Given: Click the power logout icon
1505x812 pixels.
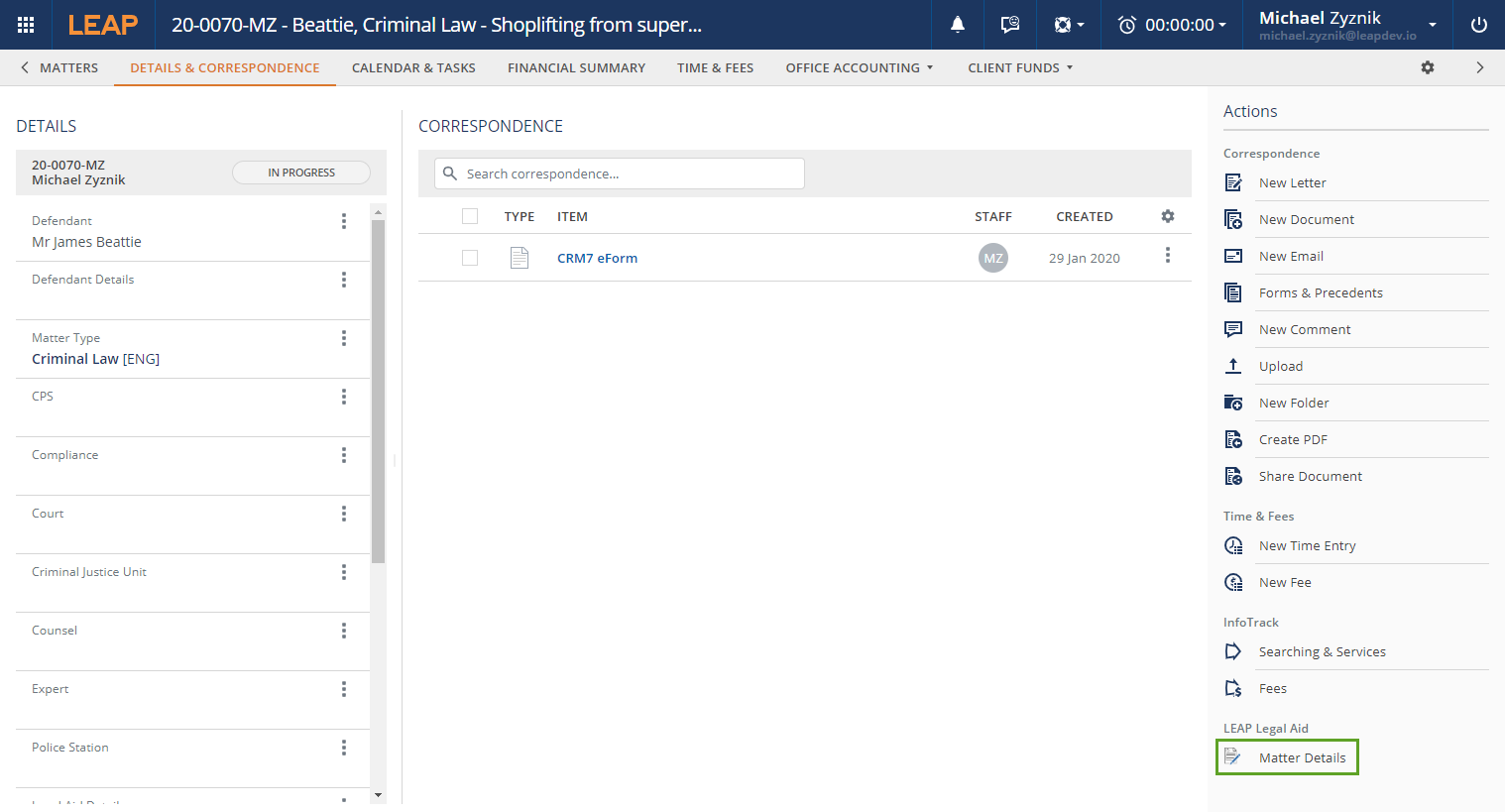Looking at the screenshot, I should (1478, 25).
